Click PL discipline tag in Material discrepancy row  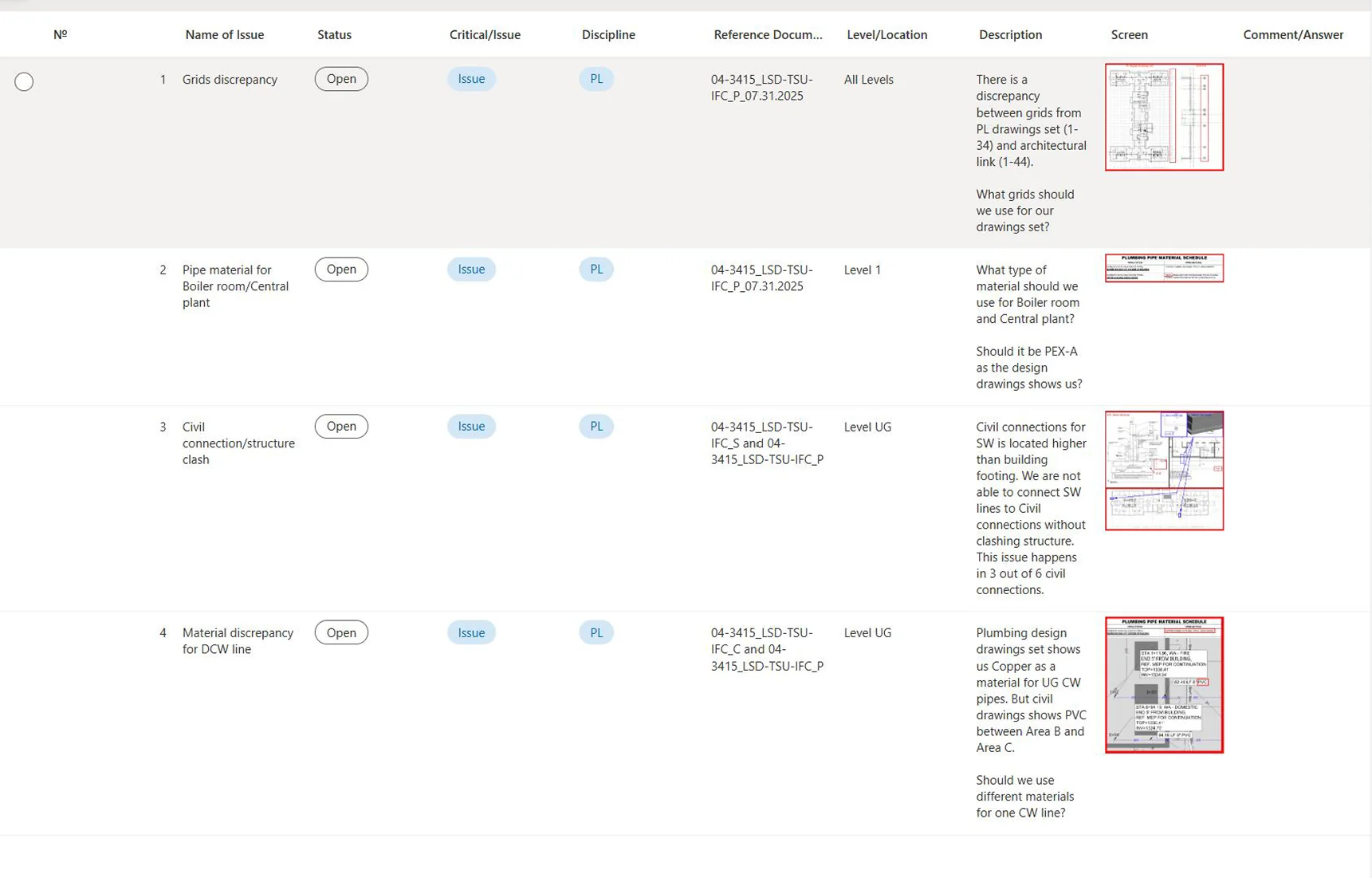[x=596, y=632]
